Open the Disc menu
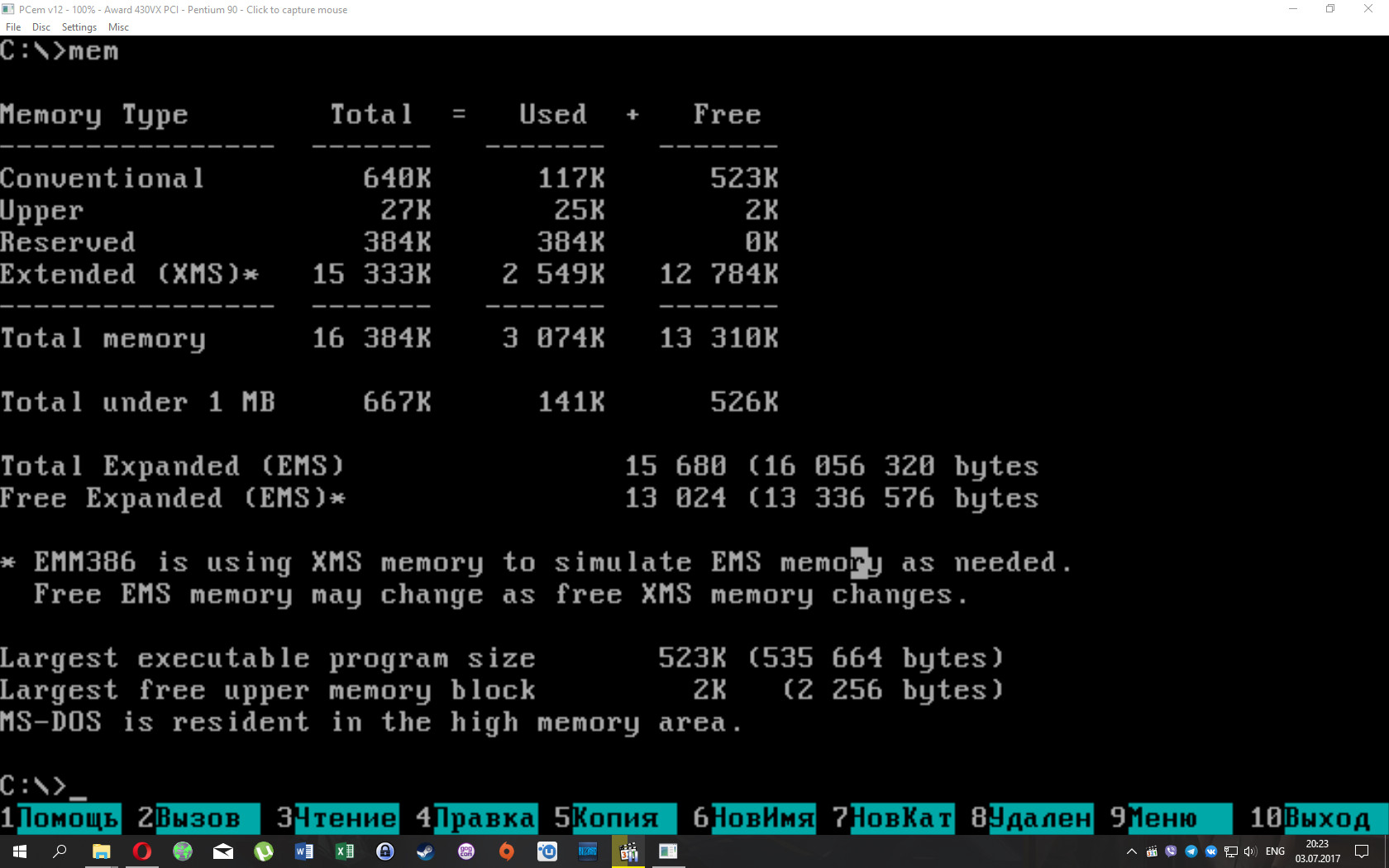 pyautogui.click(x=41, y=27)
